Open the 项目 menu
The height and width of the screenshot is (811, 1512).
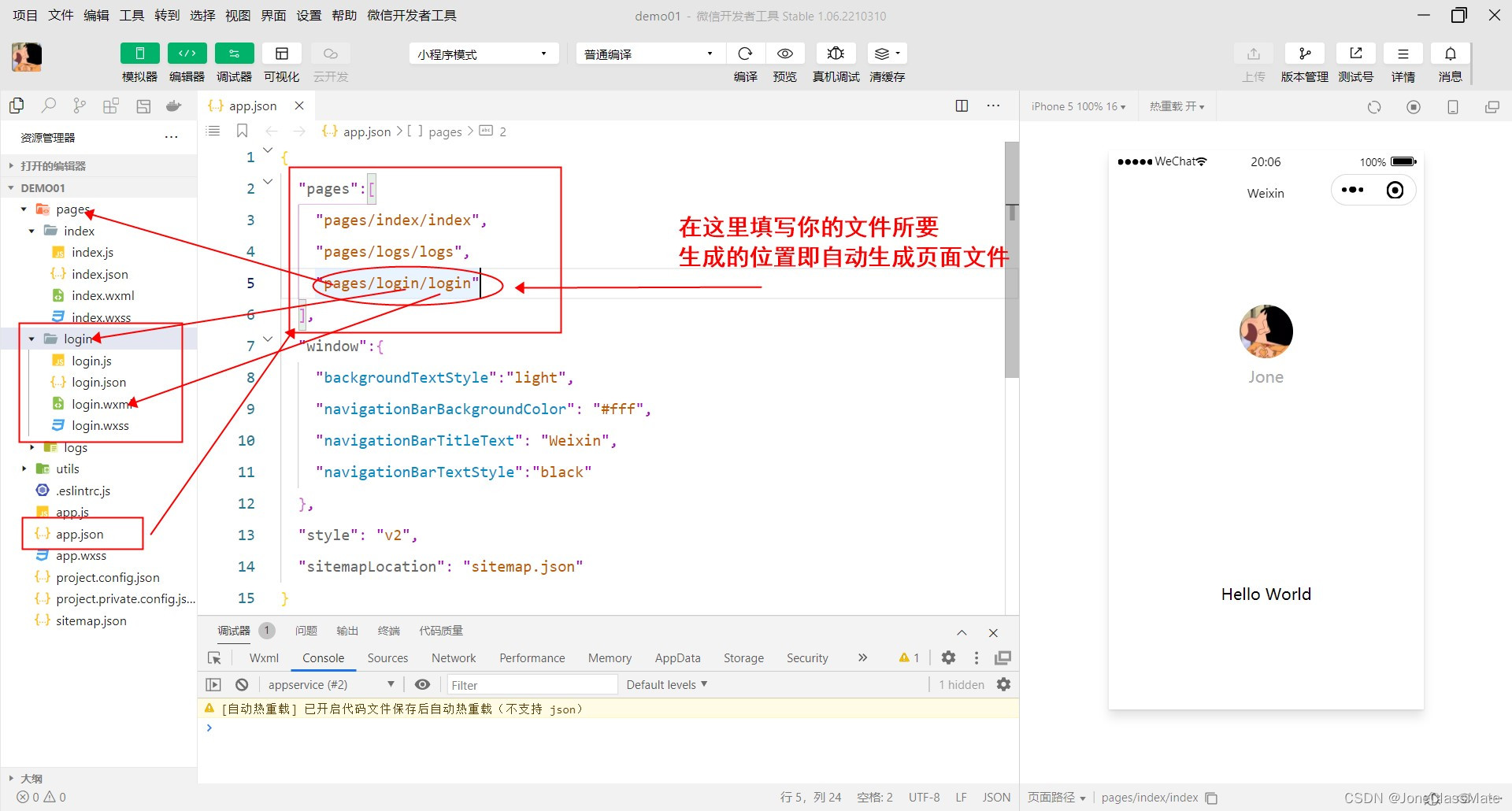click(x=25, y=15)
